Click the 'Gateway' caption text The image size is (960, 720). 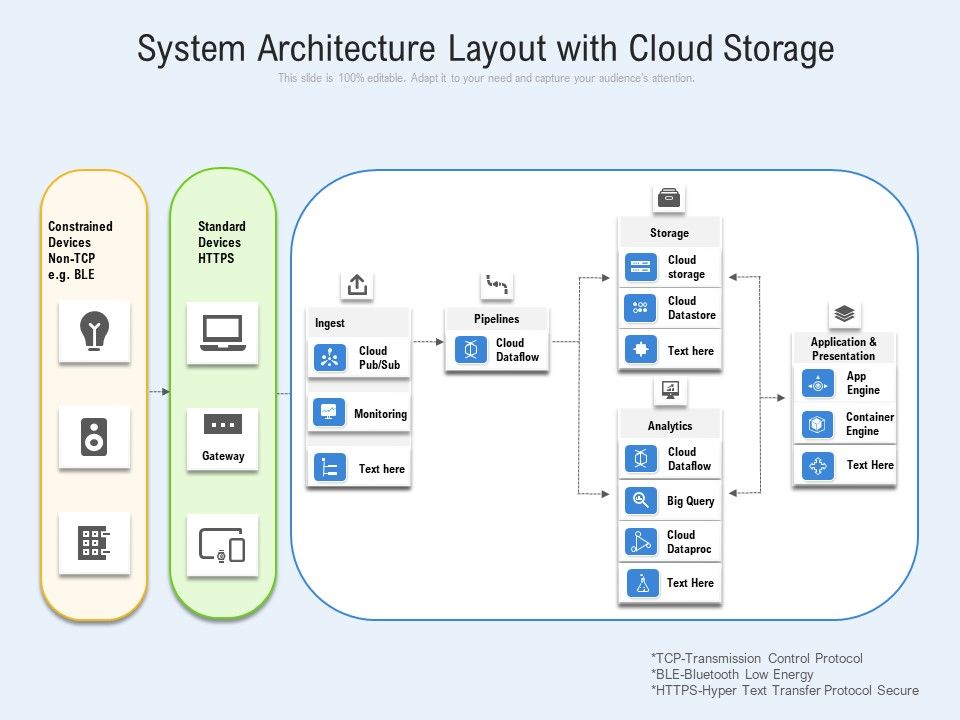(223, 456)
